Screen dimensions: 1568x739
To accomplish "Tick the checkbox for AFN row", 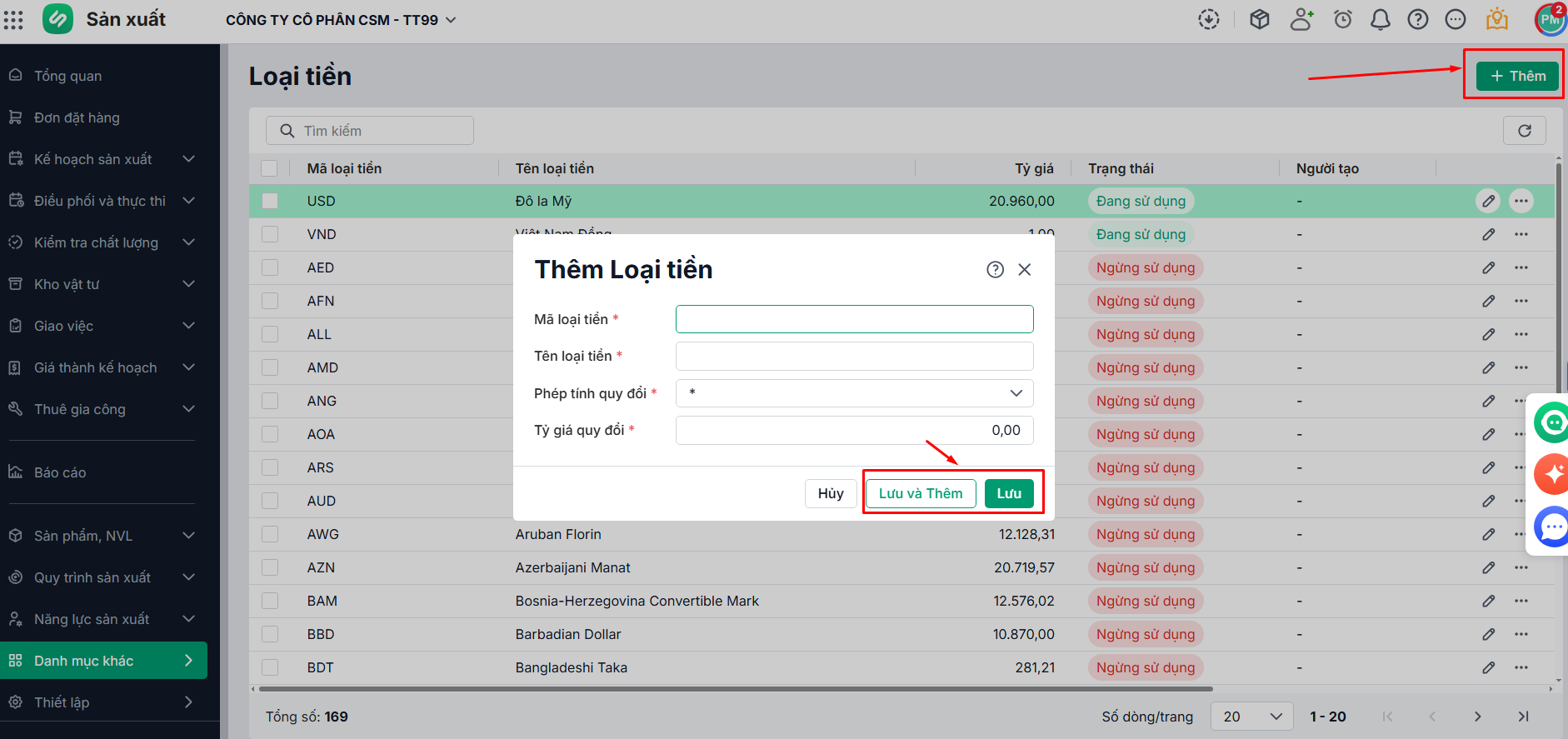I will pos(269,301).
